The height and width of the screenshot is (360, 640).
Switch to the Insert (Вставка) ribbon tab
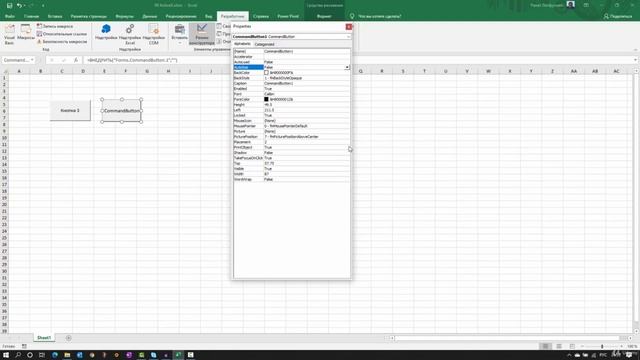(x=55, y=16)
